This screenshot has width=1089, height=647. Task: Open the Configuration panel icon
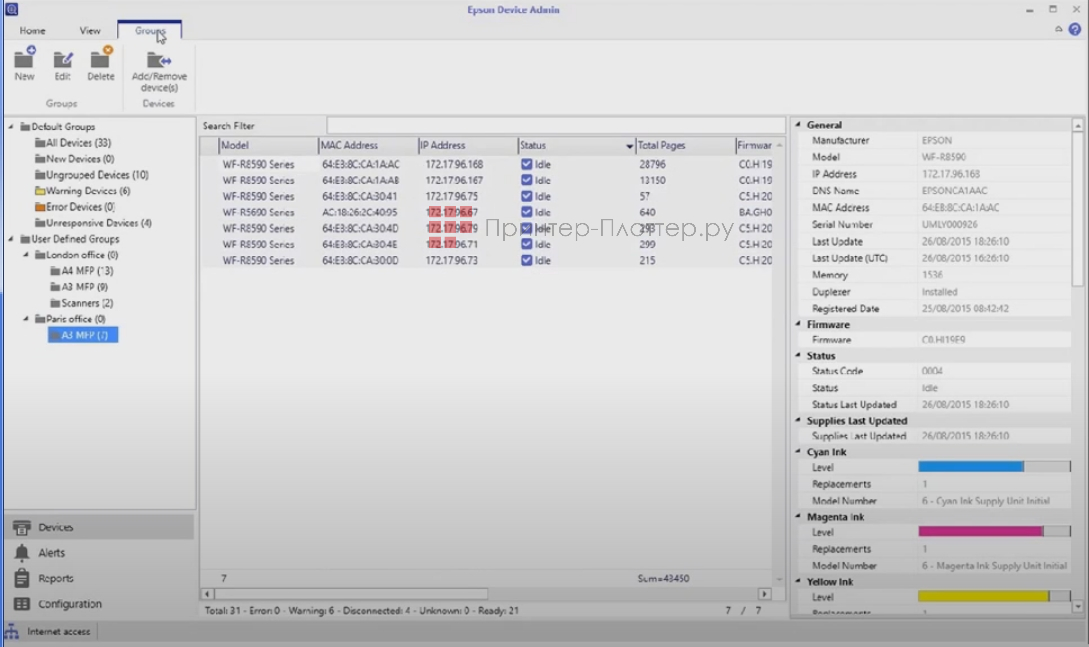[21, 604]
